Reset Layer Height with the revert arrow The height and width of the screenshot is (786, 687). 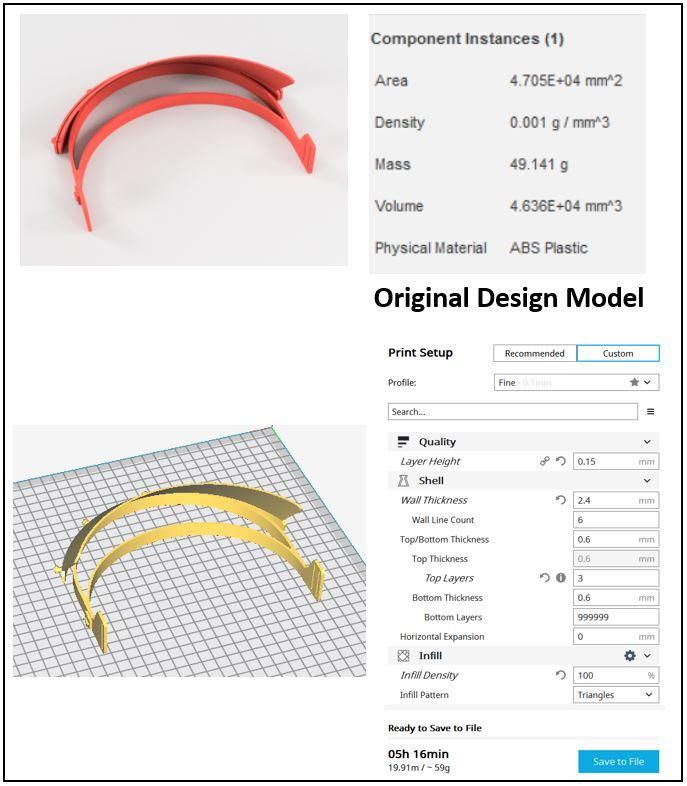(561, 461)
